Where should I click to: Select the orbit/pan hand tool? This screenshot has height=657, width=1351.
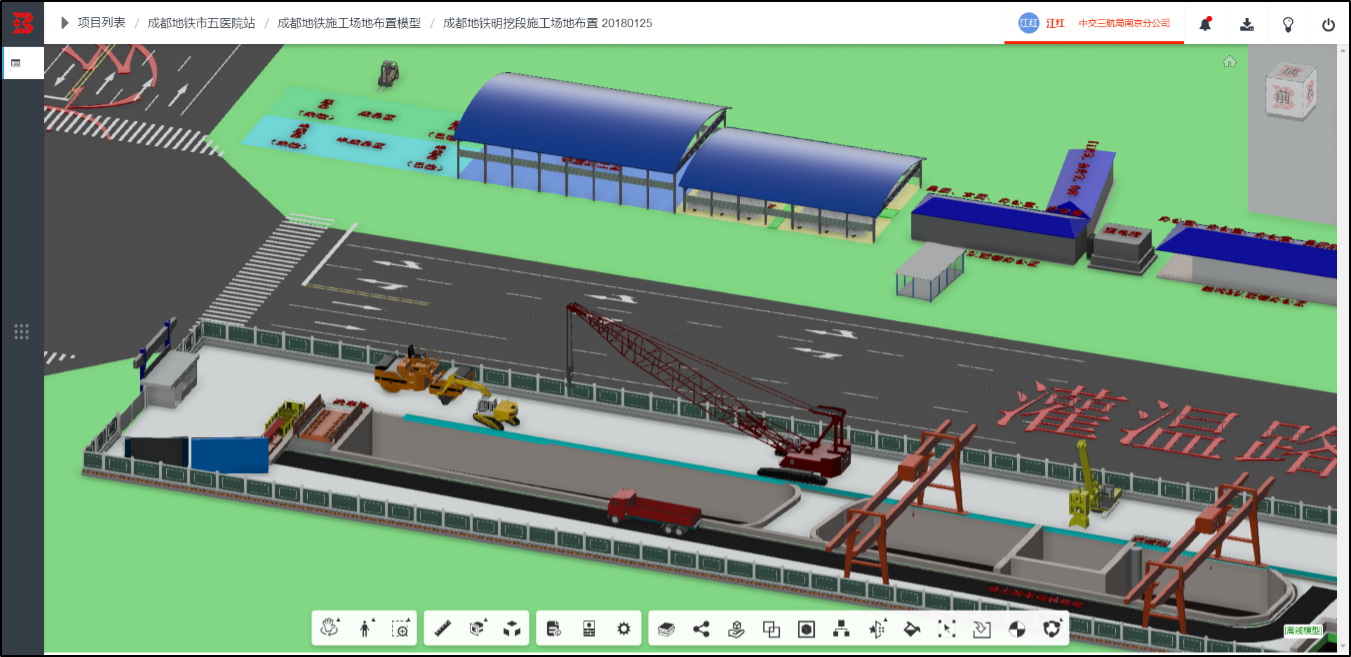(x=331, y=628)
